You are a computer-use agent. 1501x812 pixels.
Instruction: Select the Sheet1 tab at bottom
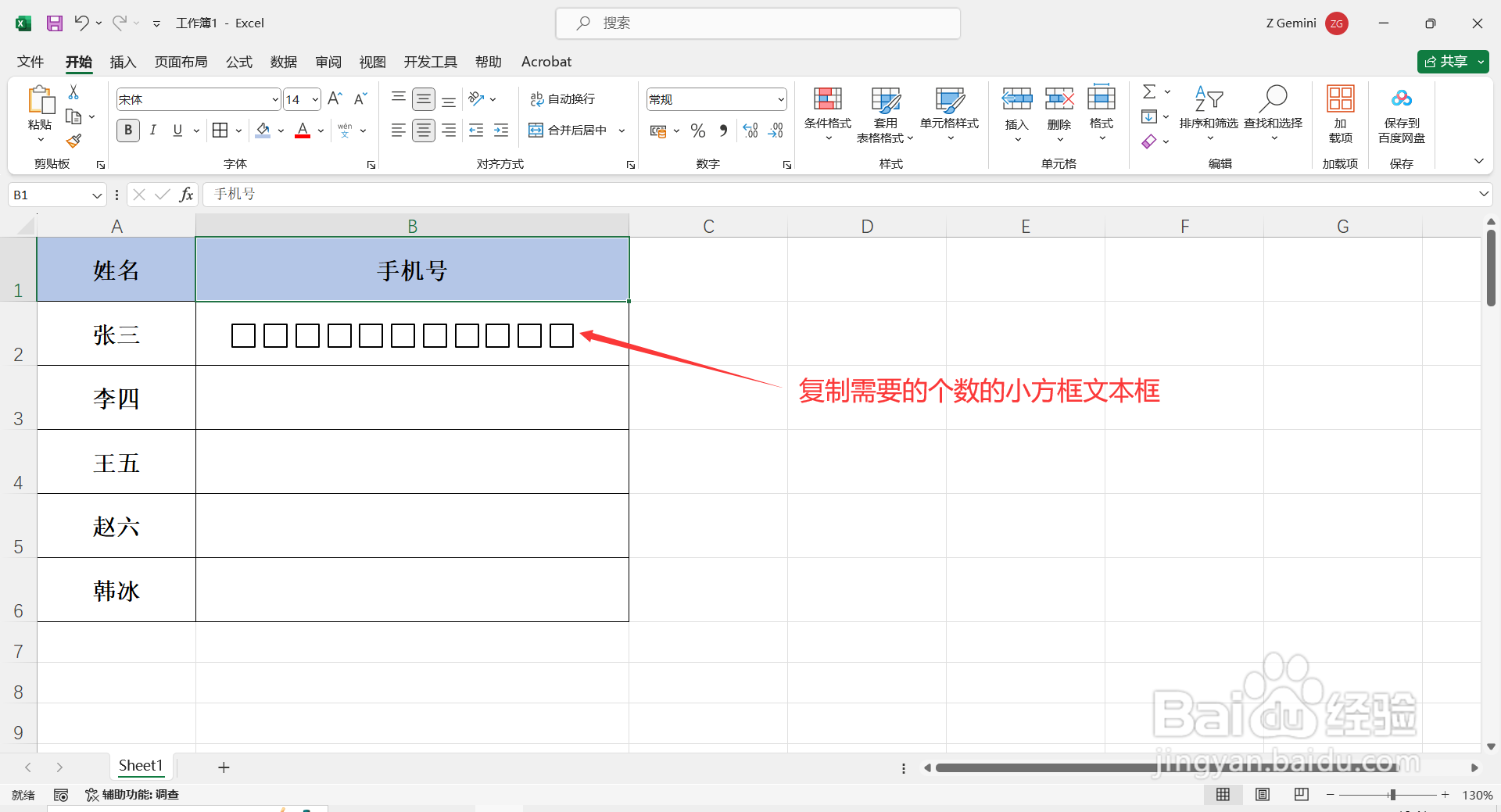coord(141,766)
